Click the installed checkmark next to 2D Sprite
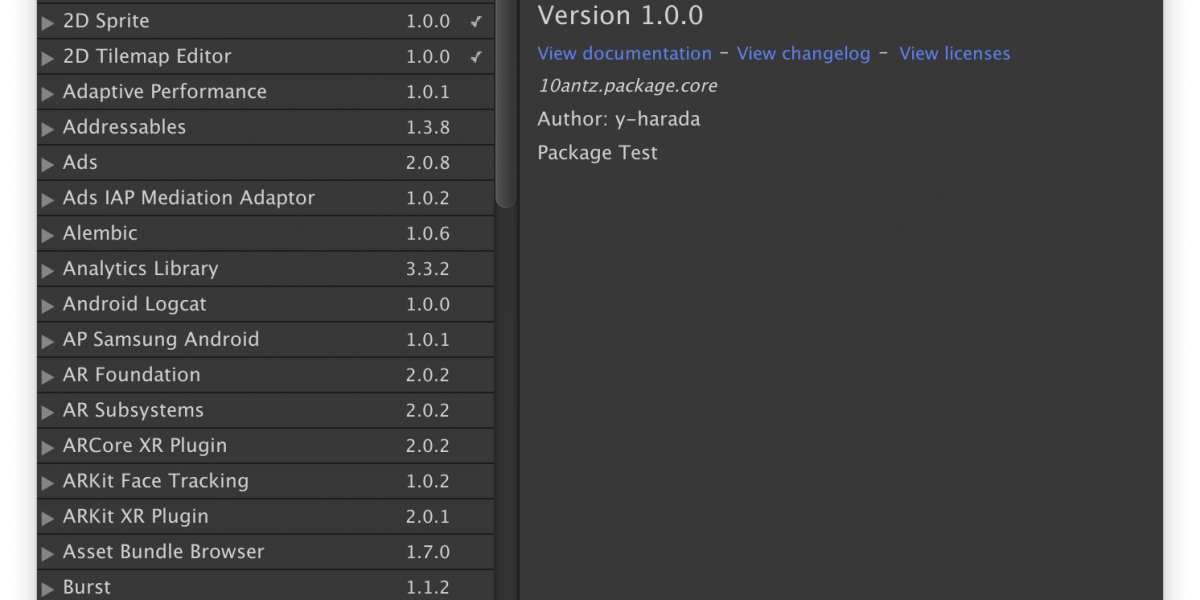This screenshot has height=600, width=1200. (x=476, y=21)
